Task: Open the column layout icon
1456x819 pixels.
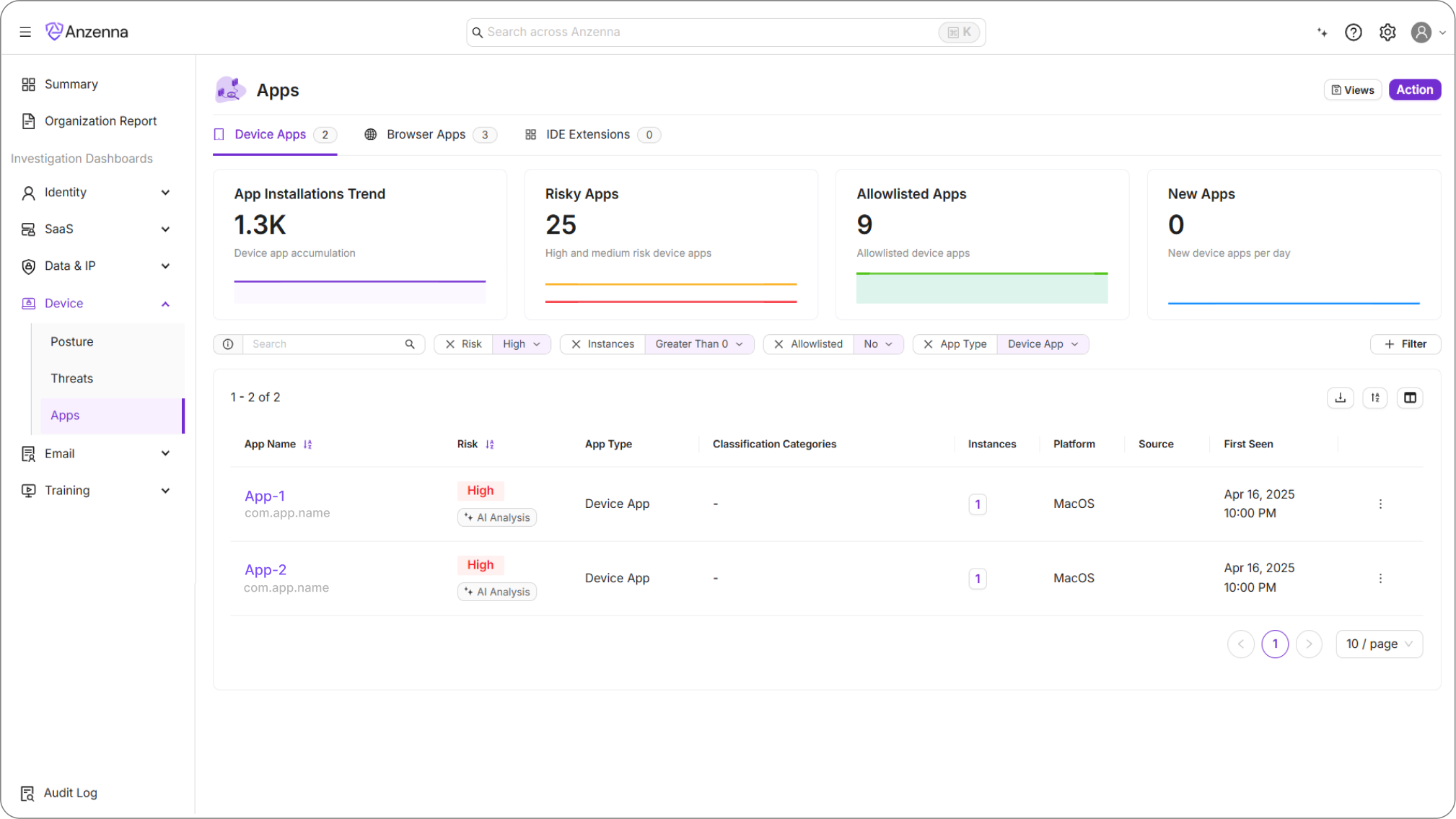Action: (x=1410, y=398)
